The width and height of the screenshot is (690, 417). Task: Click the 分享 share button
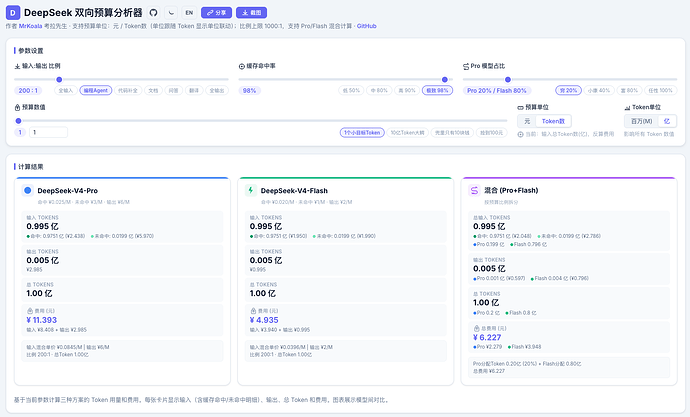pyautogui.click(x=216, y=13)
